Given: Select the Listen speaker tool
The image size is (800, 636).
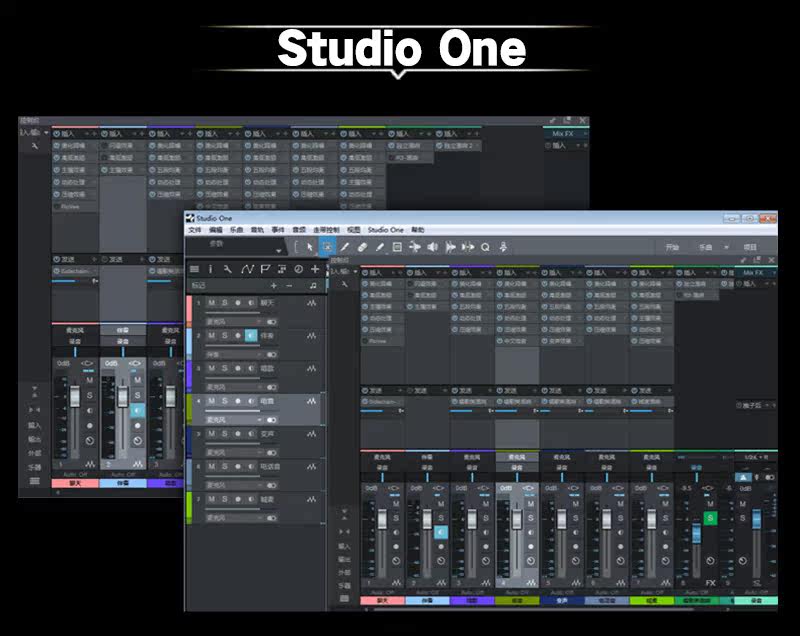Looking at the screenshot, I should pyautogui.click(x=432, y=247).
